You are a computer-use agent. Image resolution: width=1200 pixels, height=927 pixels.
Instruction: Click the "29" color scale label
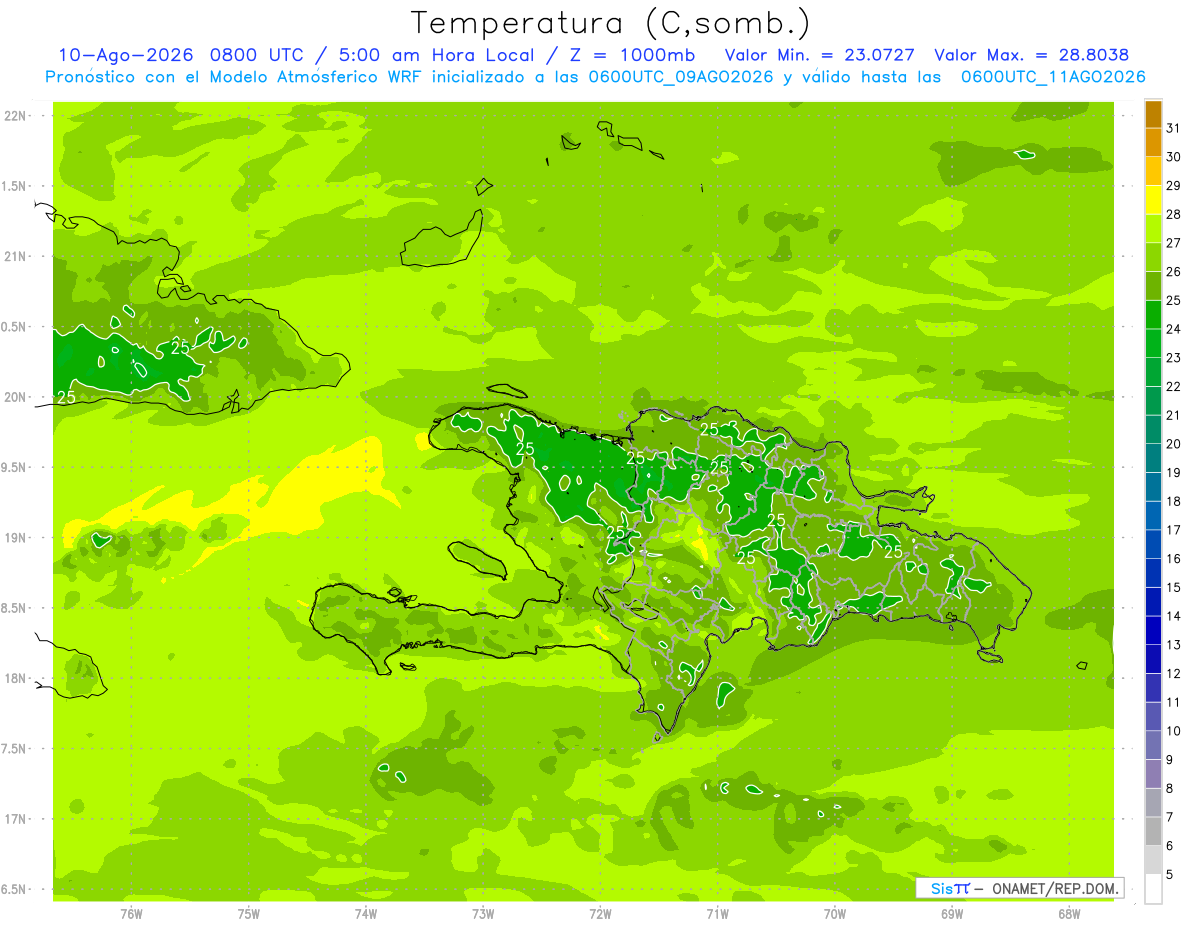(1174, 186)
